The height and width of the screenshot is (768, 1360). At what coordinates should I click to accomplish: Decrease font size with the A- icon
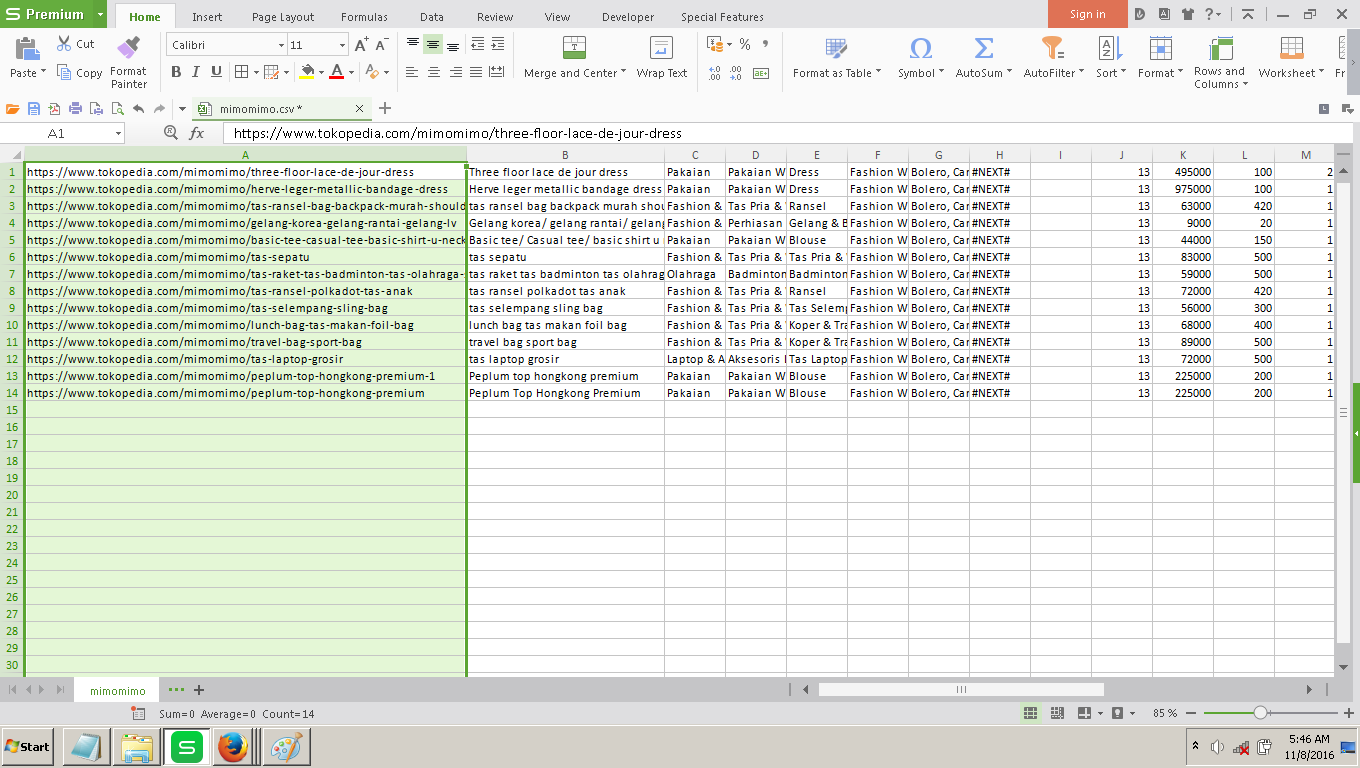pos(382,45)
